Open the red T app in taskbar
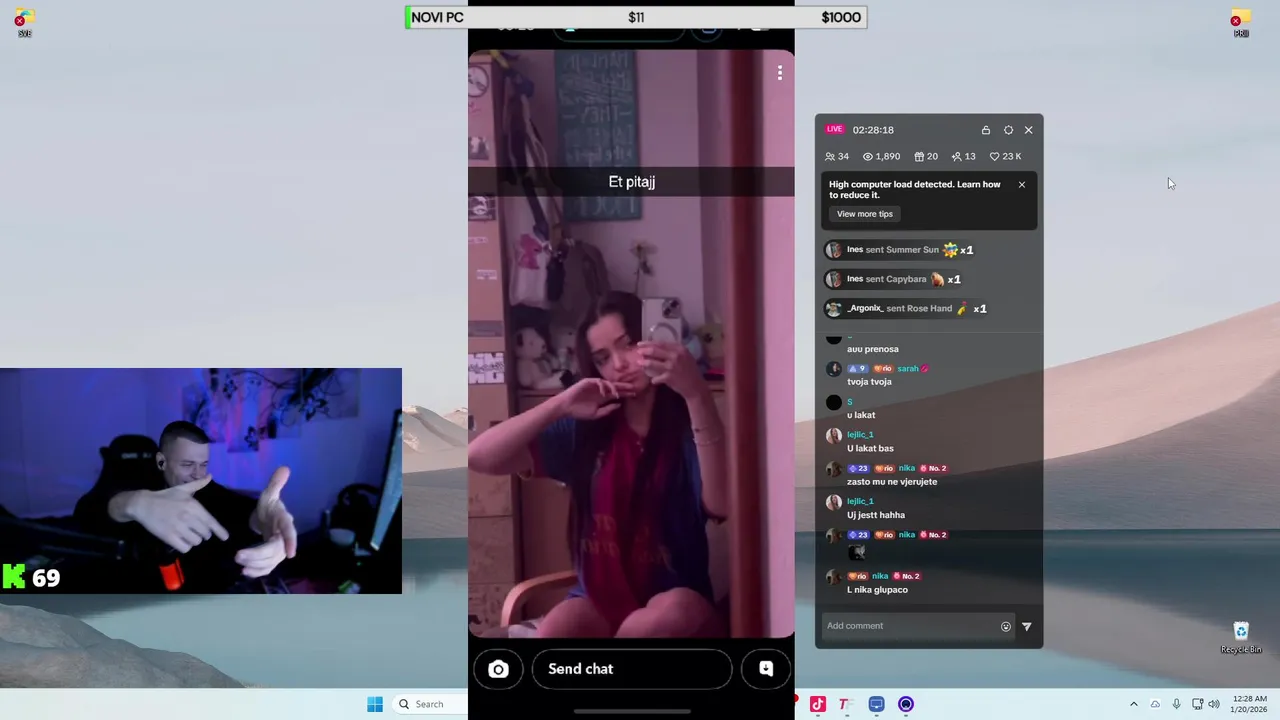Screen dimensions: 1280x720 click(x=845, y=704)
